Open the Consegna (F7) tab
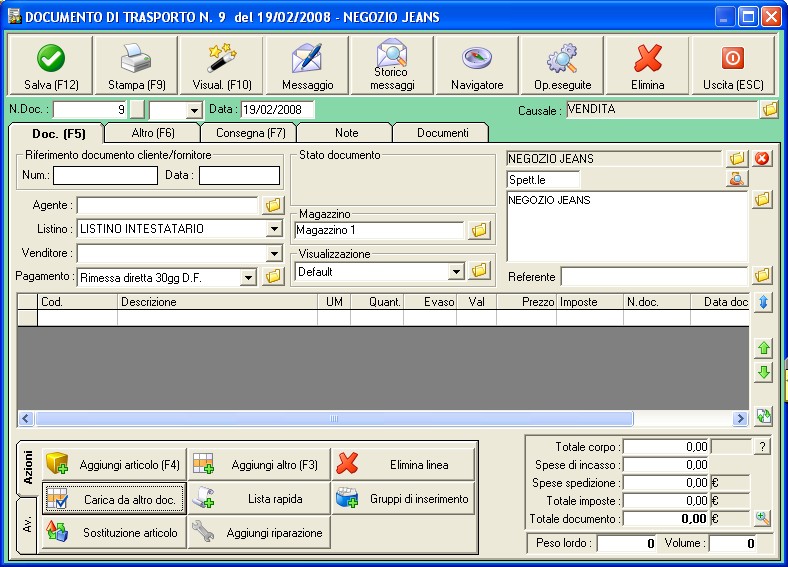The height and width of the screenshot is (567, 788). click(250, 133)
